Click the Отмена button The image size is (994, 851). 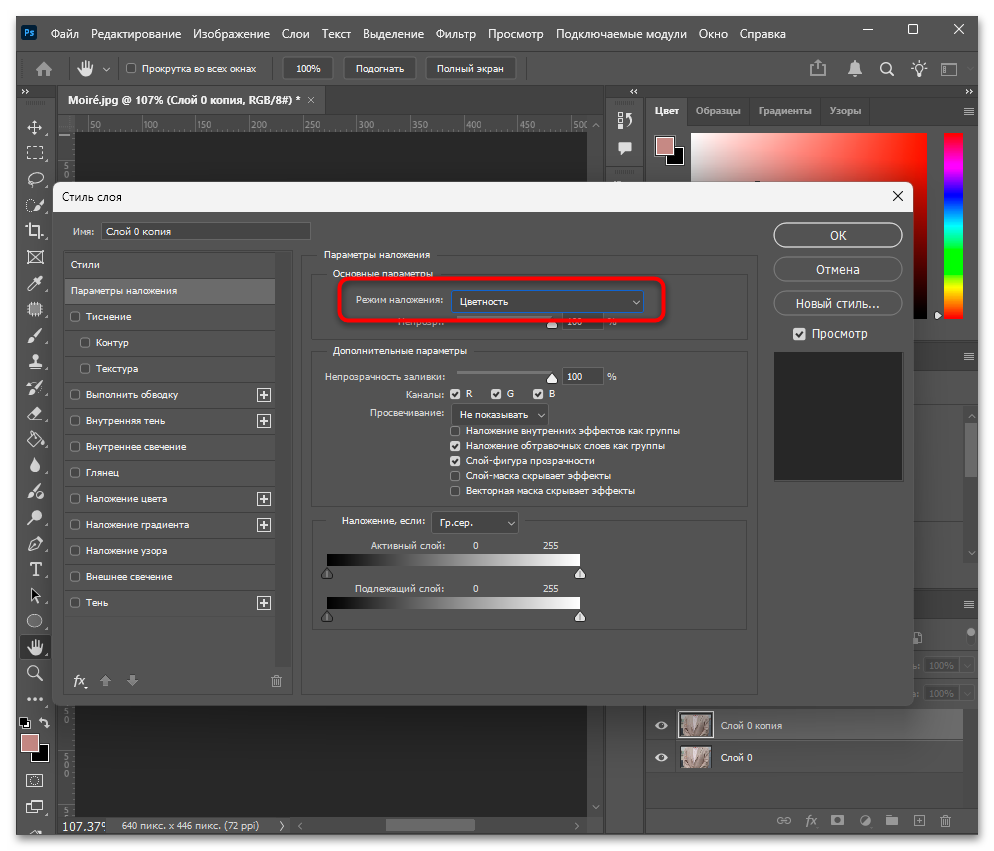837,270
